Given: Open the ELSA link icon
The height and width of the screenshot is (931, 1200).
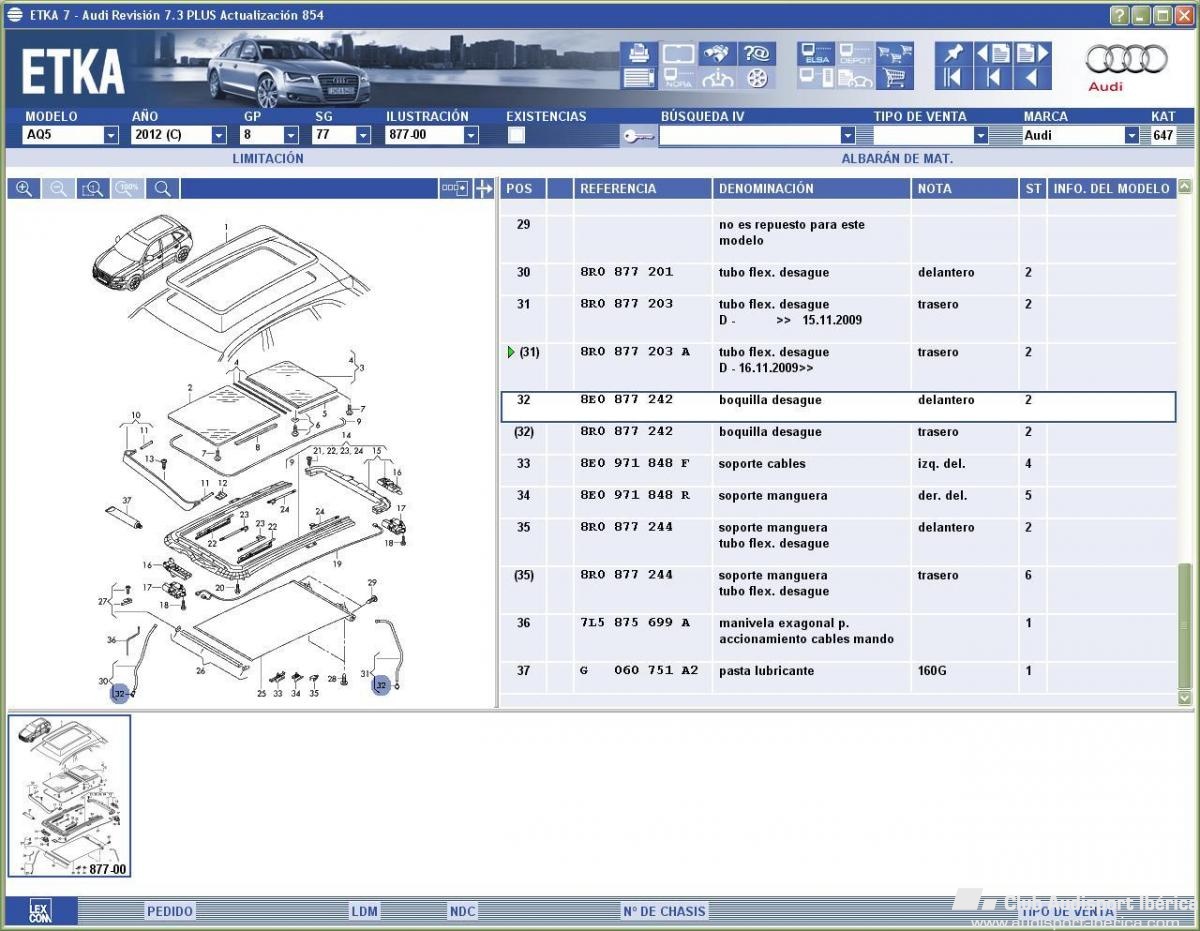Looking at the screenshot, I should [816, 53].
